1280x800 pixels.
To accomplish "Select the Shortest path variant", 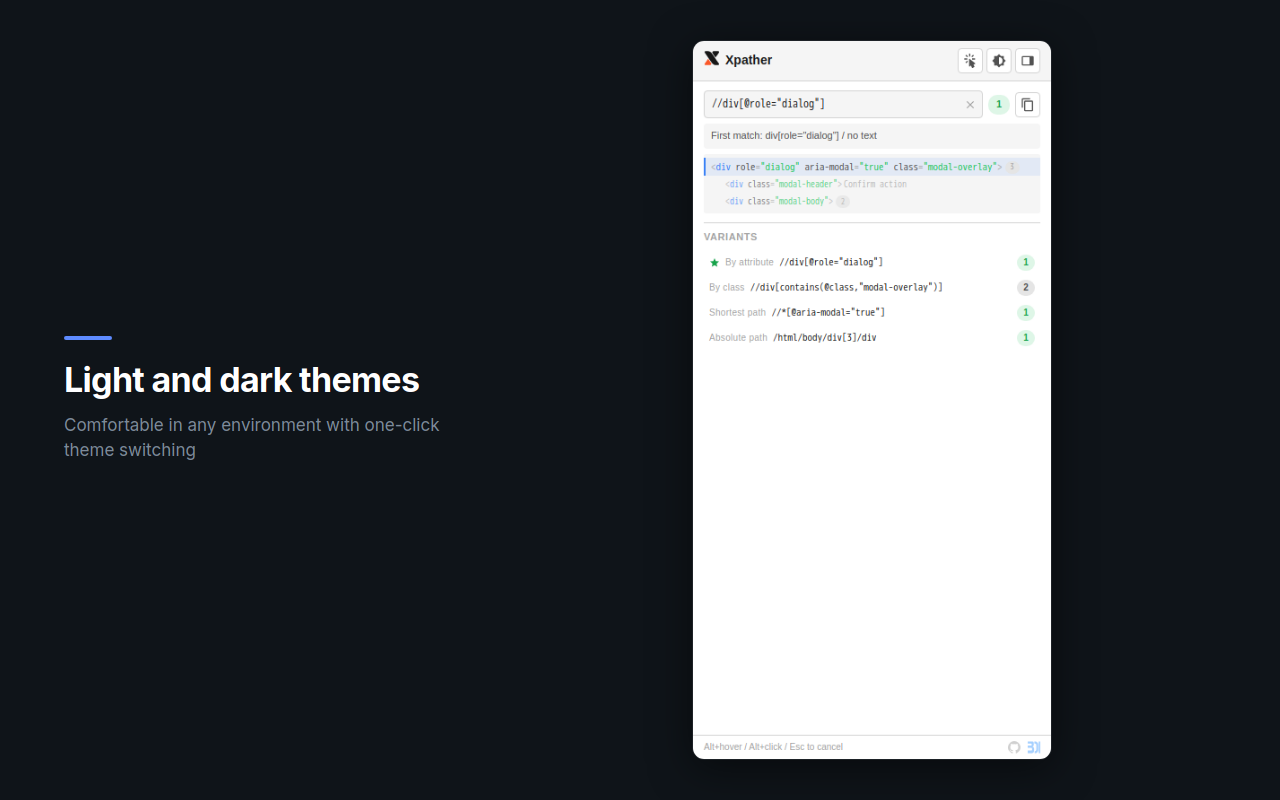I will [x=828, y=312].
